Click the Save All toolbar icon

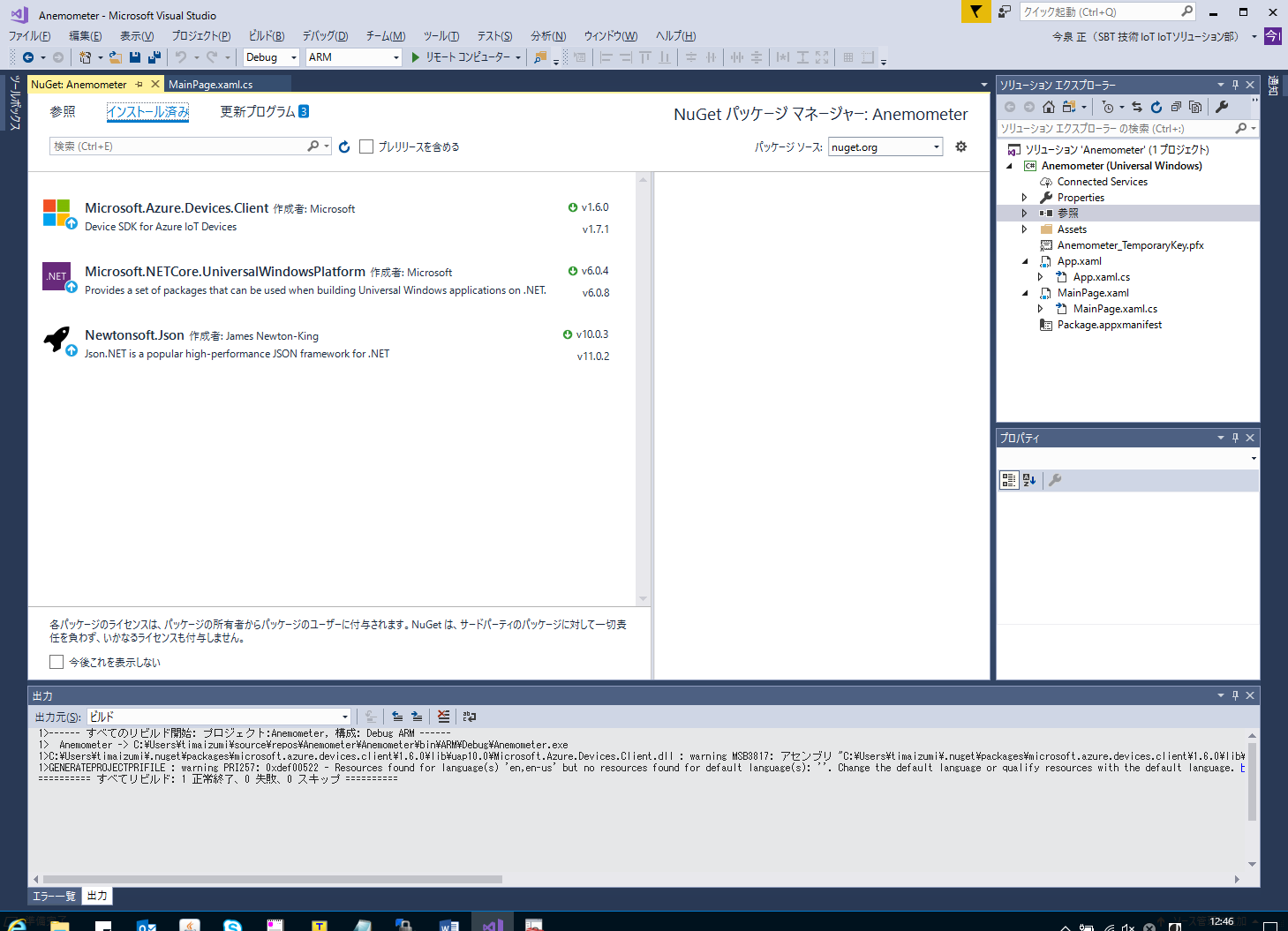coord(154,57)
